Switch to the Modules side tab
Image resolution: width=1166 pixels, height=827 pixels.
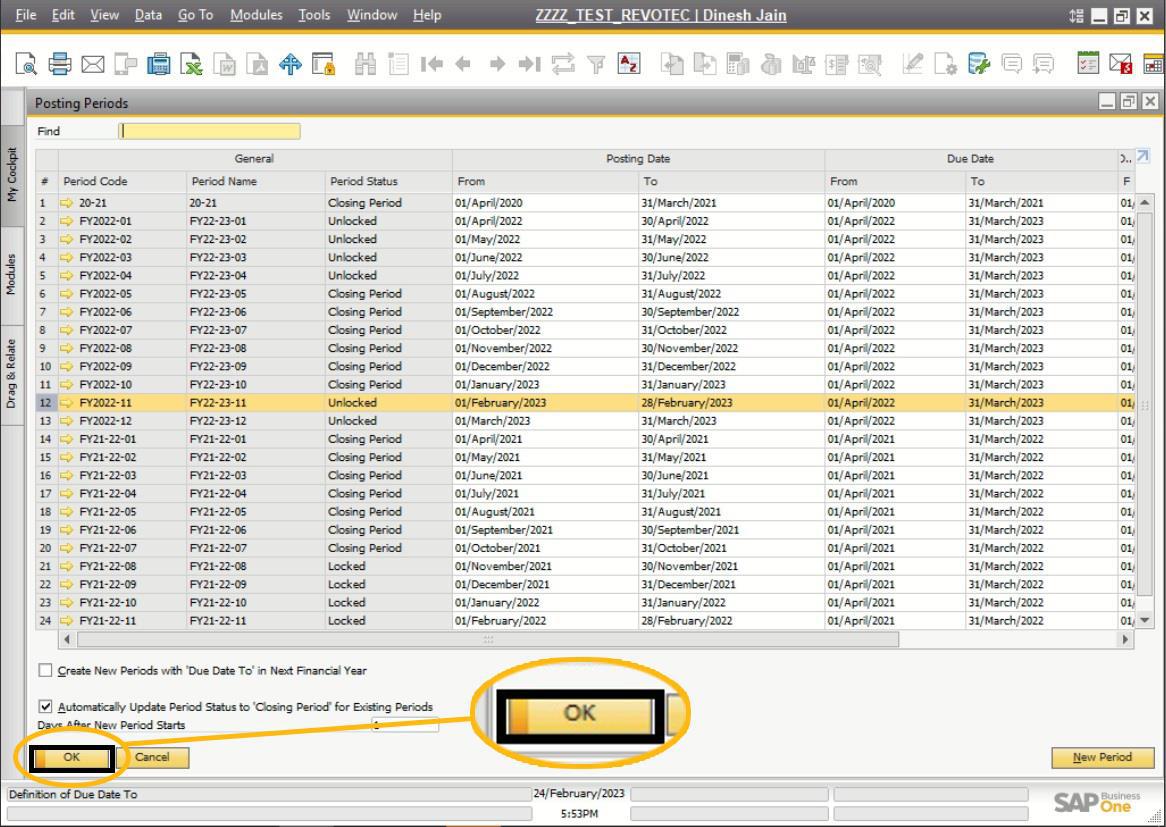(12, 274)
